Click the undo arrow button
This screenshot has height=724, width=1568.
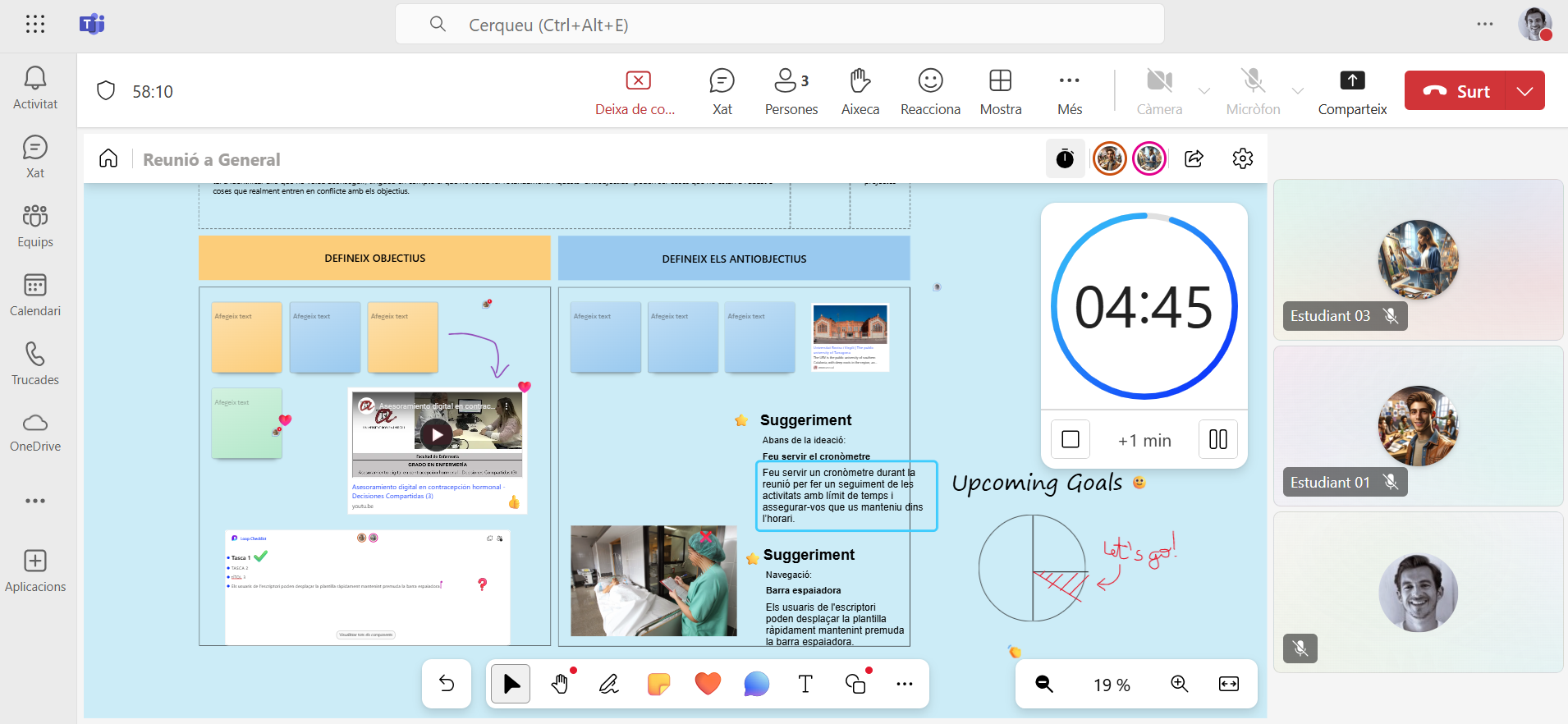pyautogui.click(x=447, y=684)
